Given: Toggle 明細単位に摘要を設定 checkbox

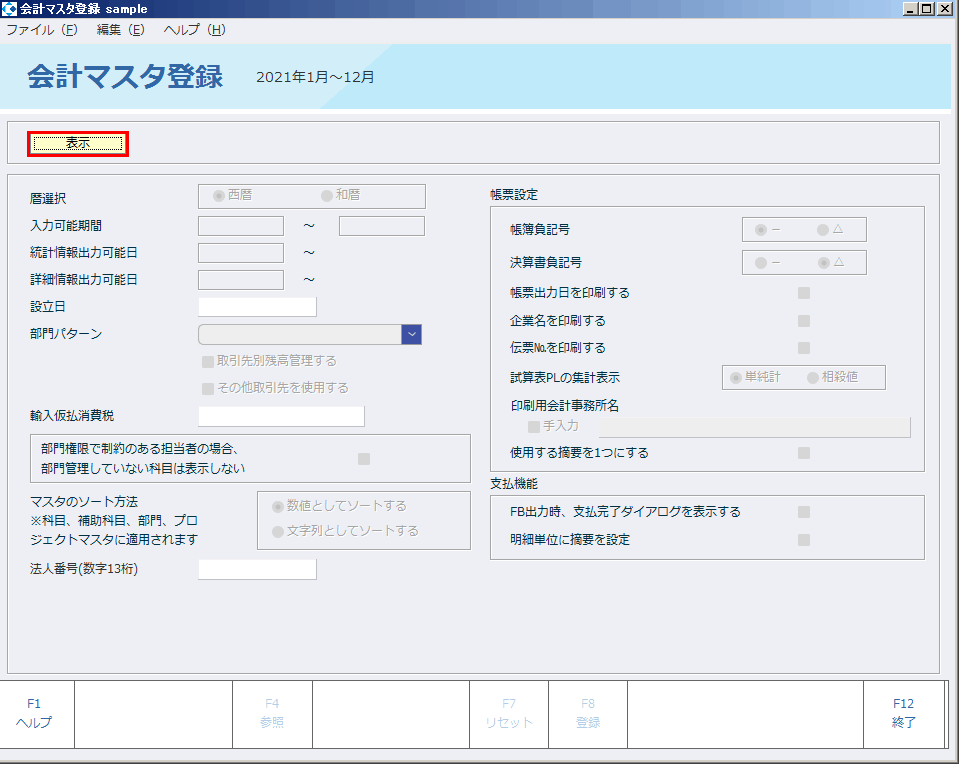Looking at the screenshot, I should (804, 540).
